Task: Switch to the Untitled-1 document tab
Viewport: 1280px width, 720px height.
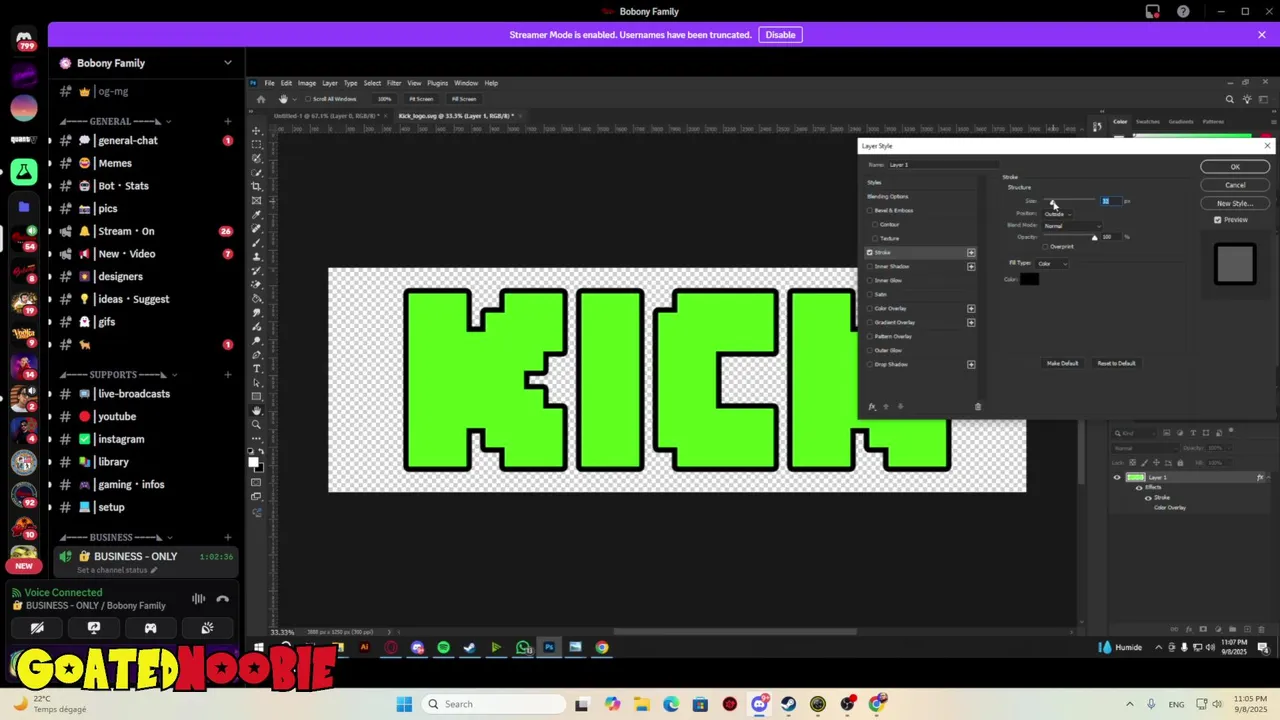Action: point(324,116)
